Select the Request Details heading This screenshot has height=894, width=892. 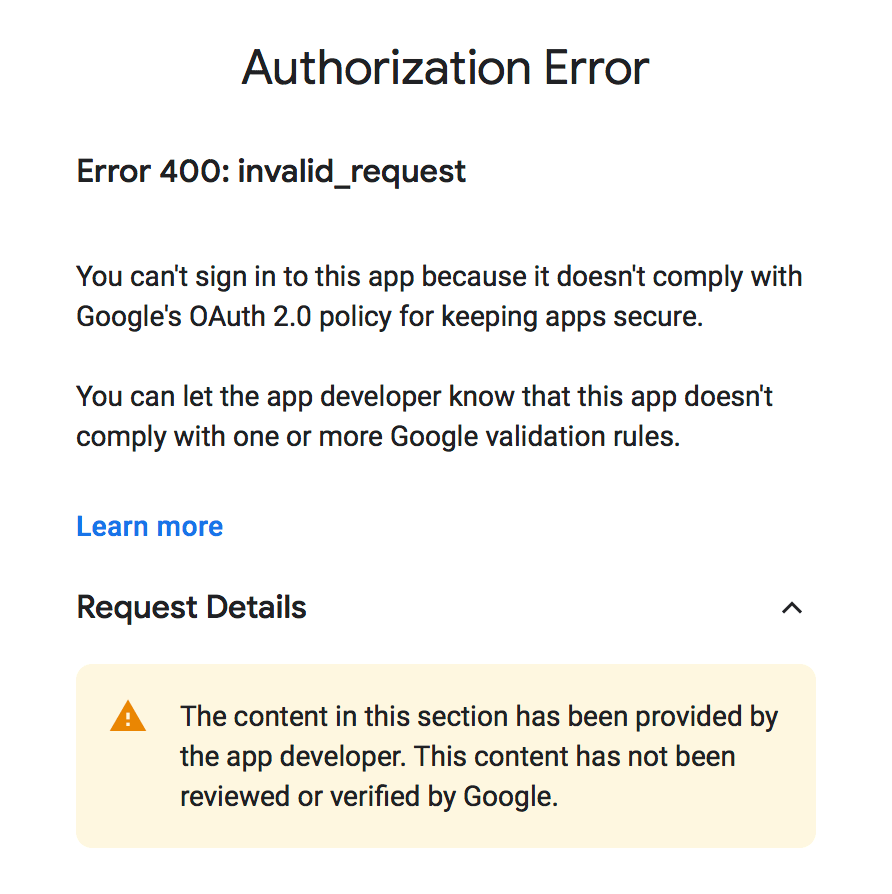(190, 607)
